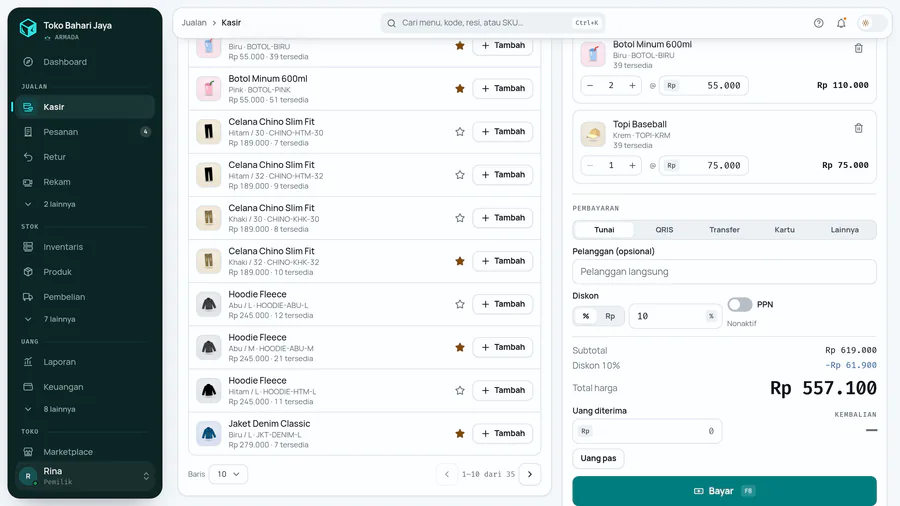Favorite Hoodie Fleece Hitam L star
This screenshot has width=900, height=506.
coord(460,390)
